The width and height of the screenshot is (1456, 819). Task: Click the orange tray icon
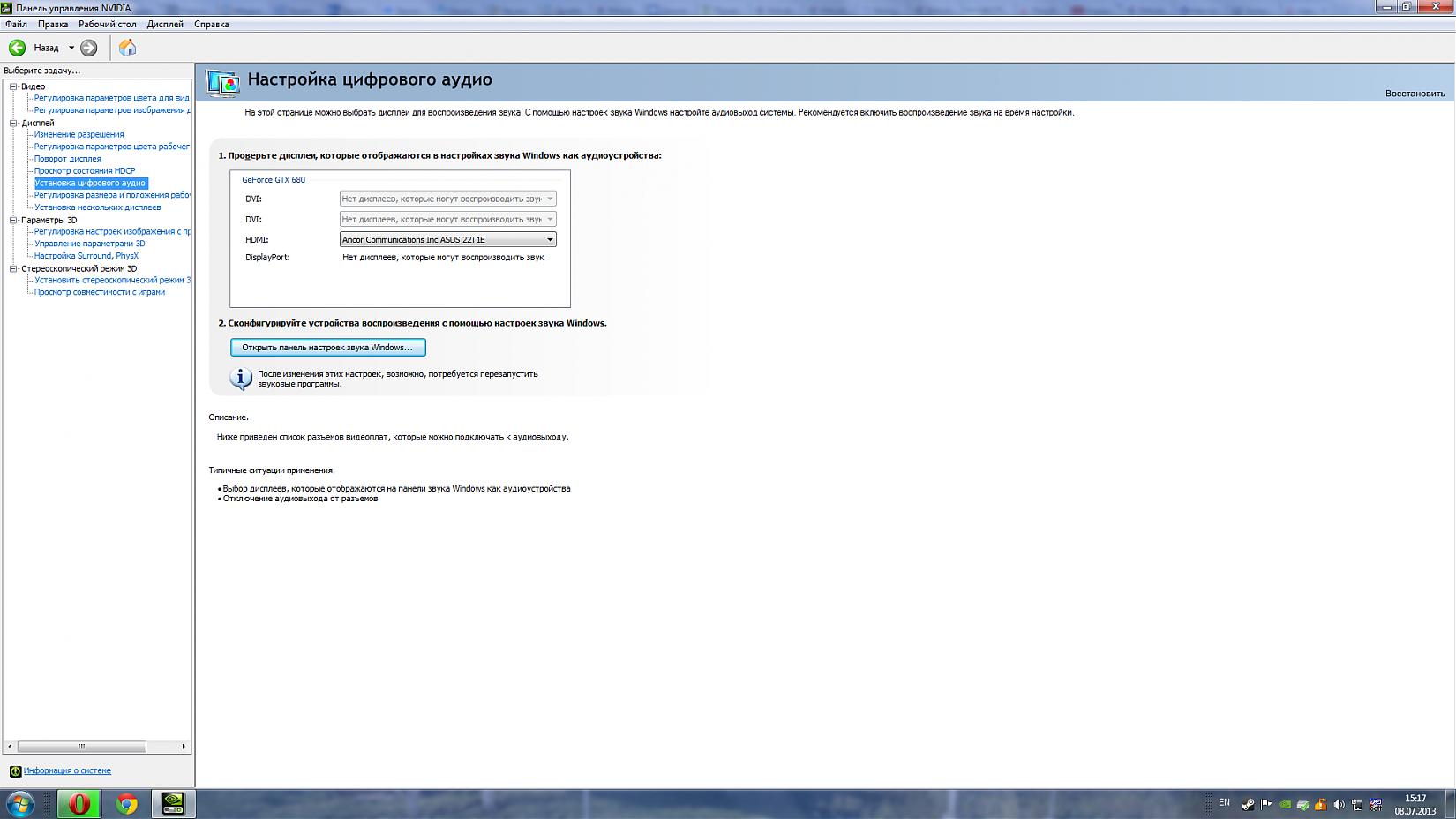click(1321, 804)
